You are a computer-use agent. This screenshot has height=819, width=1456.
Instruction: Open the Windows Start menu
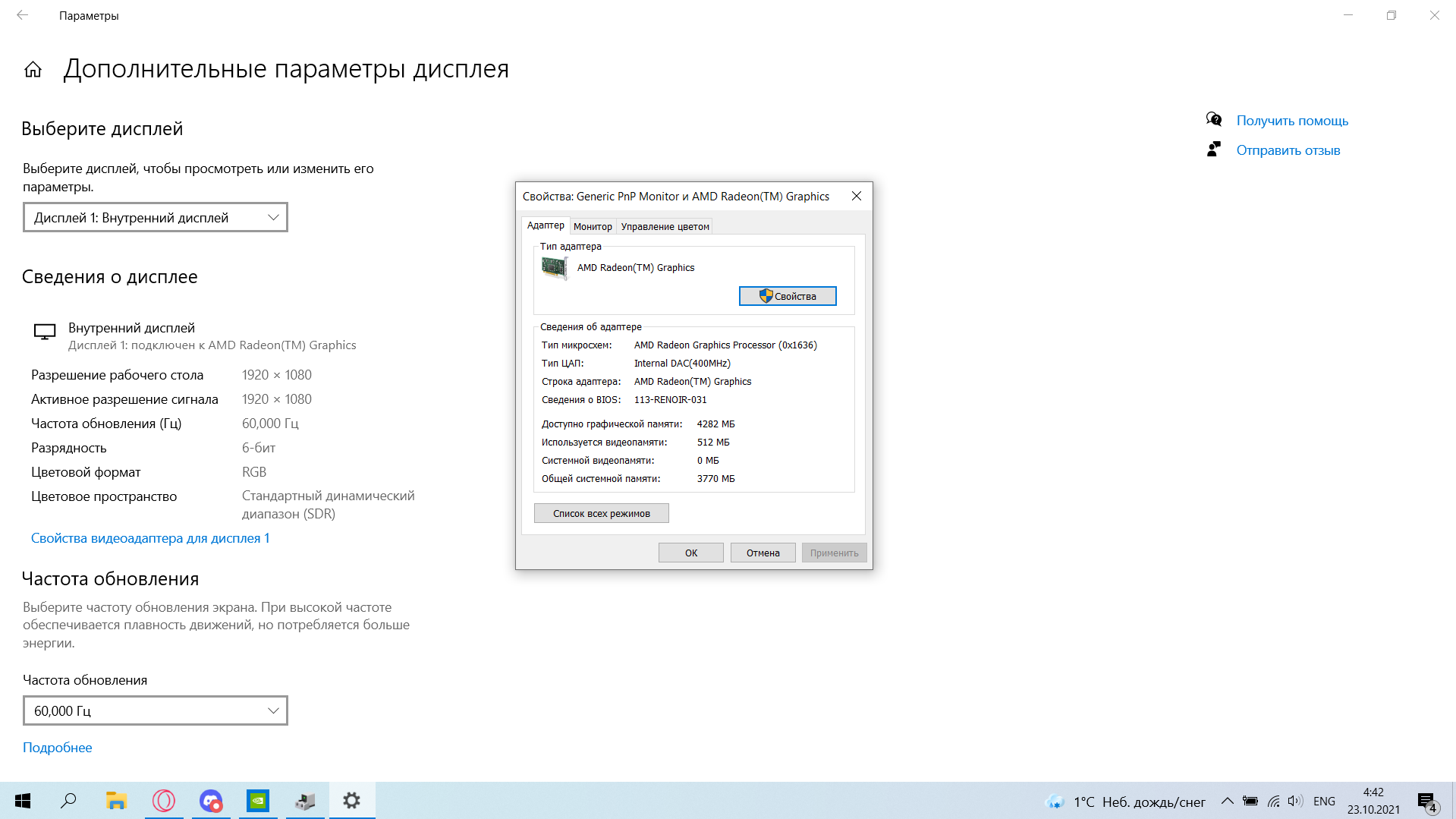click(23, 801)
